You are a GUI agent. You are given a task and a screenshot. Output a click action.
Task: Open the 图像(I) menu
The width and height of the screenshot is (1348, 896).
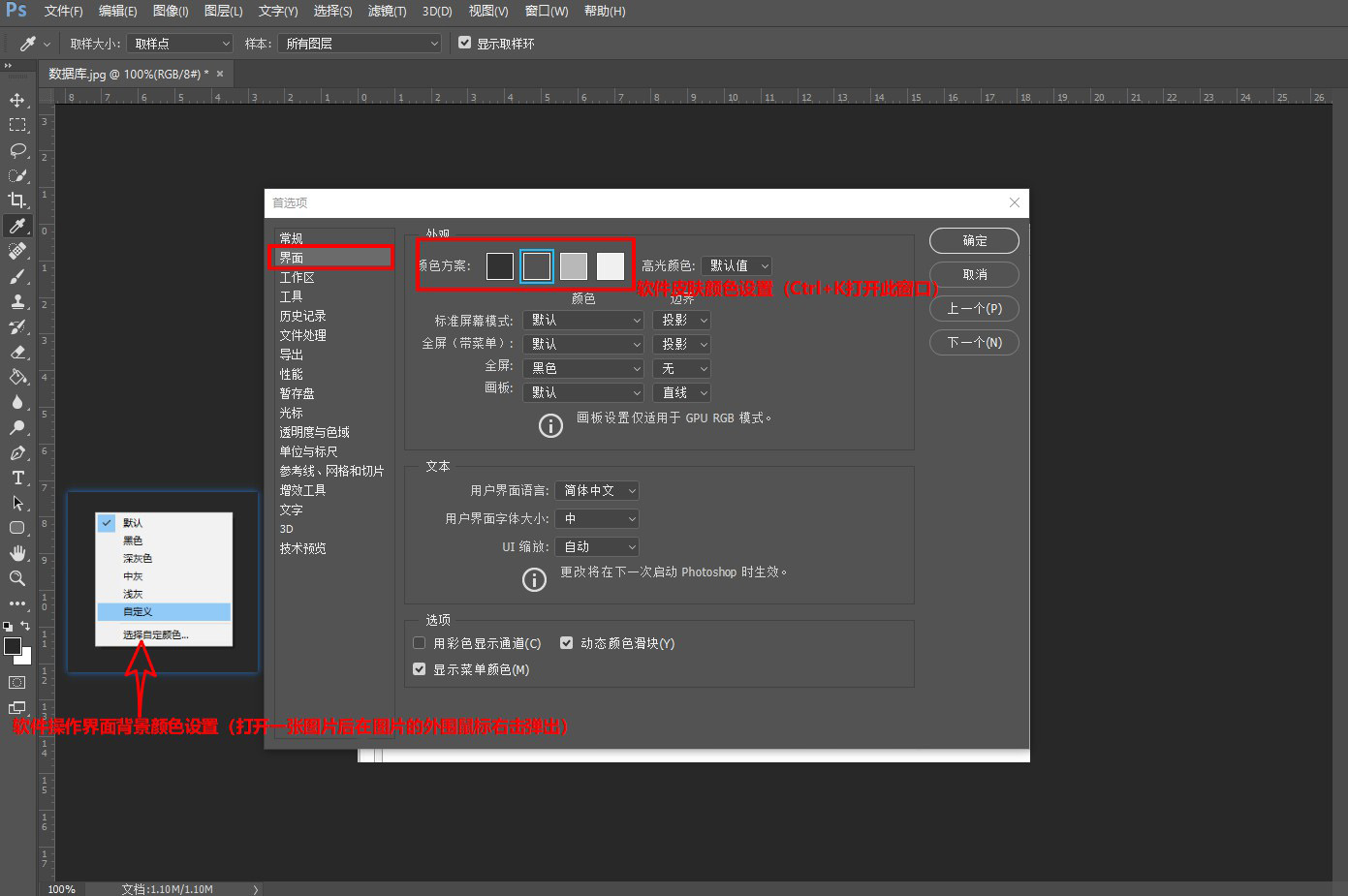coord(171,12)
